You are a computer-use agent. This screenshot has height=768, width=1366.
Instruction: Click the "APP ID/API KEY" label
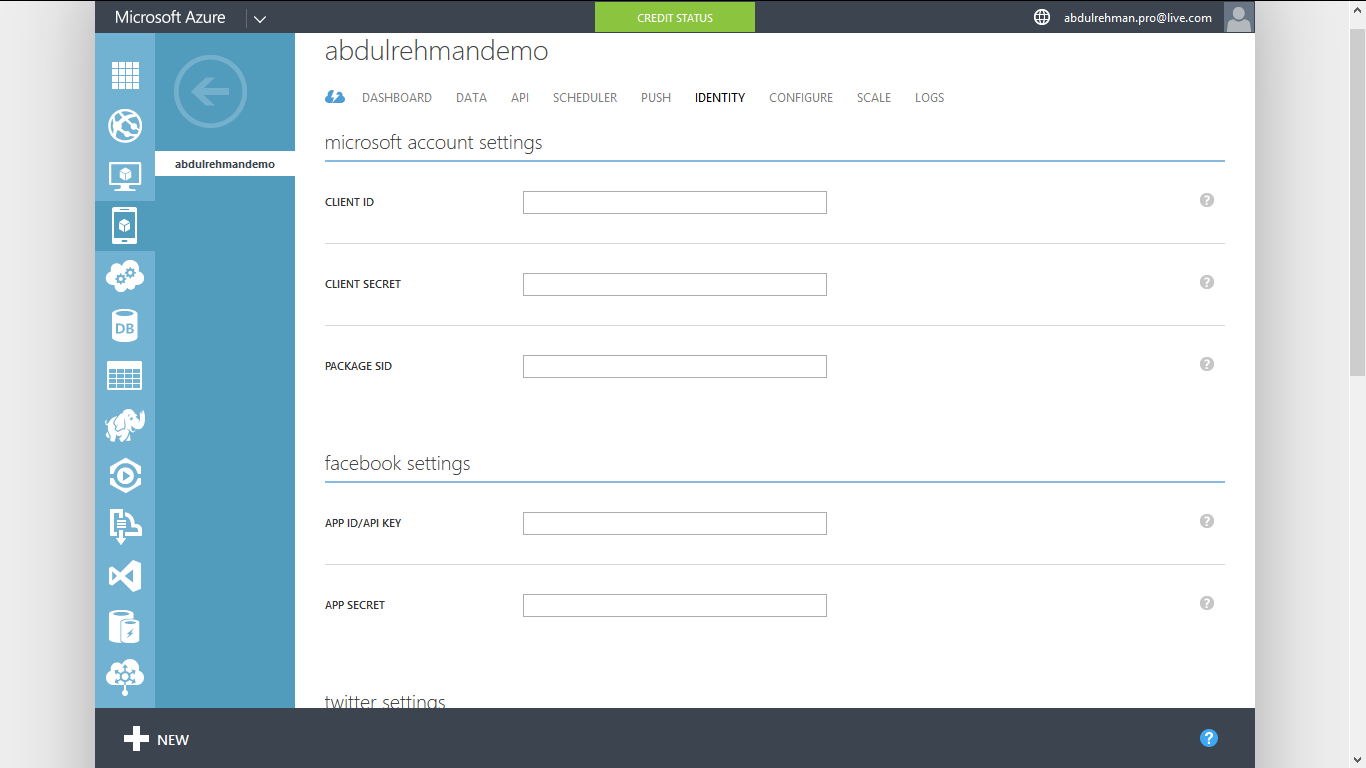pyautogui.click(x=363, y=523)
